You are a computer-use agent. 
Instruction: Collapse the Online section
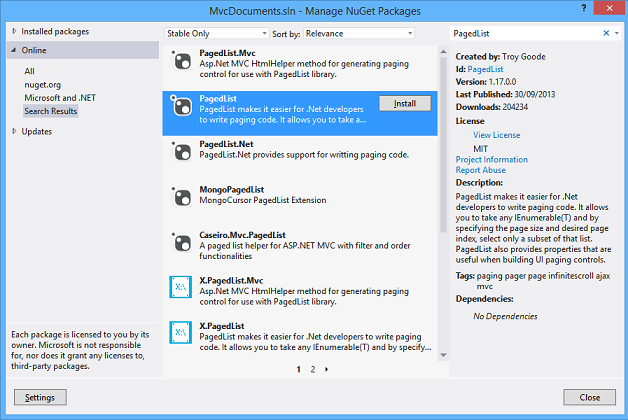pos(14,50)
